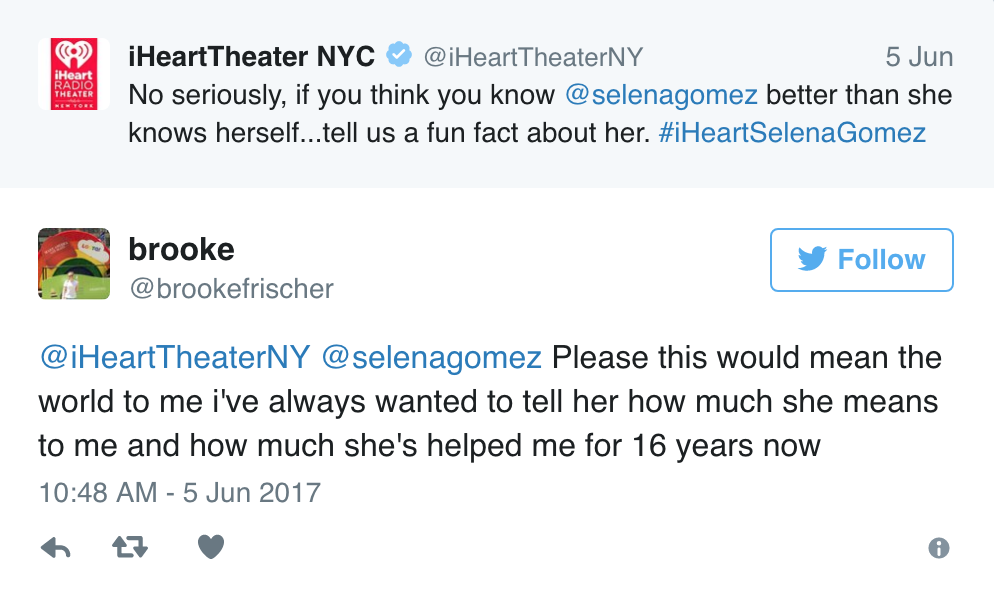Screen dimensions: 994x590
Task: Retweet brooke's tweet
Action: click(x=131, y=547)
